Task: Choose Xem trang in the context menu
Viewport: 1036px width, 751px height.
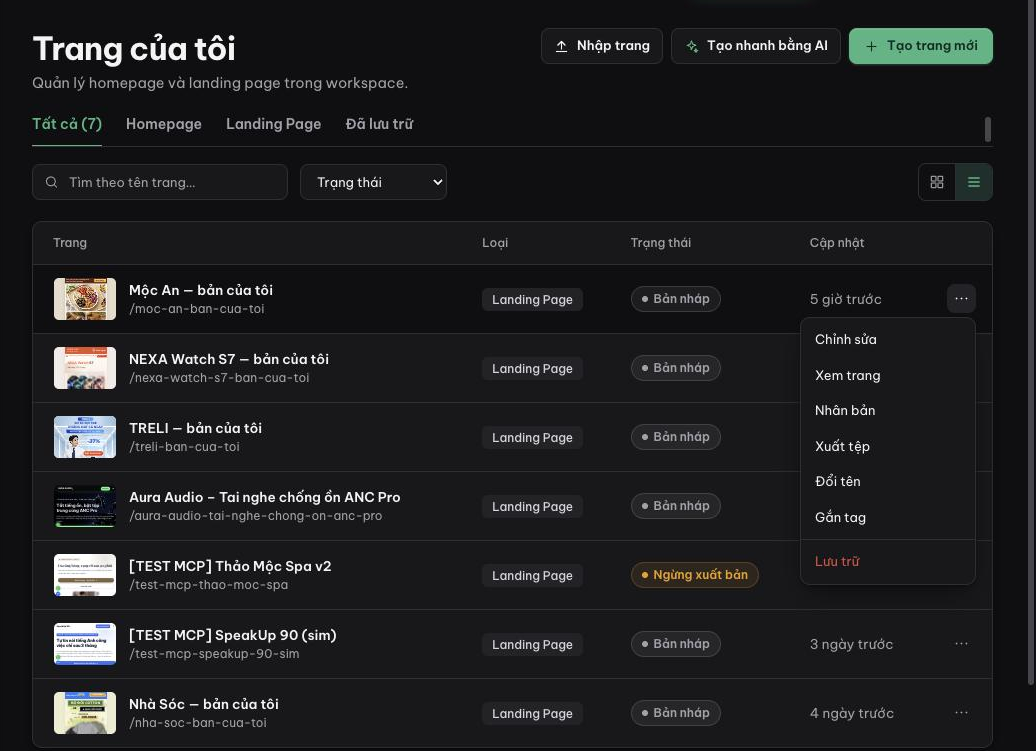Action: coord(887,375)
